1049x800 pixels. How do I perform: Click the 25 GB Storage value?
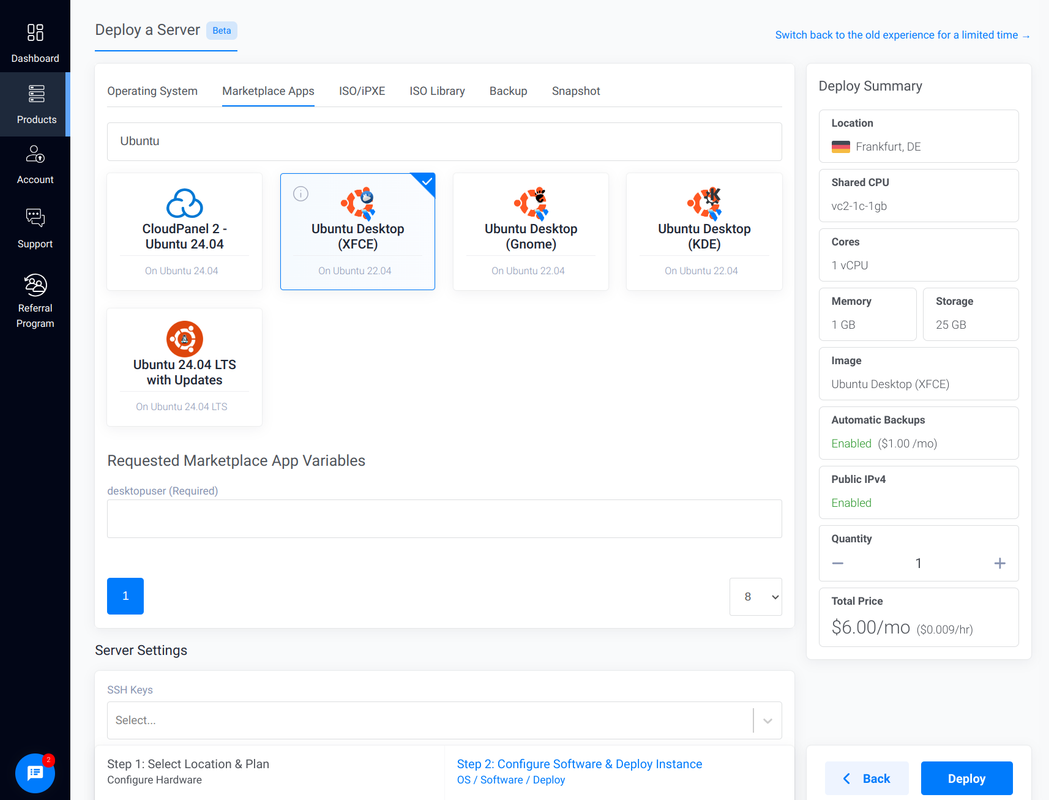(951, 325)
